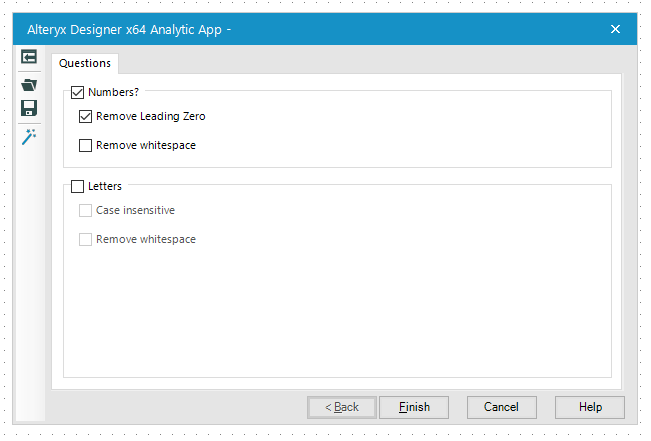651x441 pixels.
Task: Uncheck Remove Leading Zero
Action: point(86,116)
